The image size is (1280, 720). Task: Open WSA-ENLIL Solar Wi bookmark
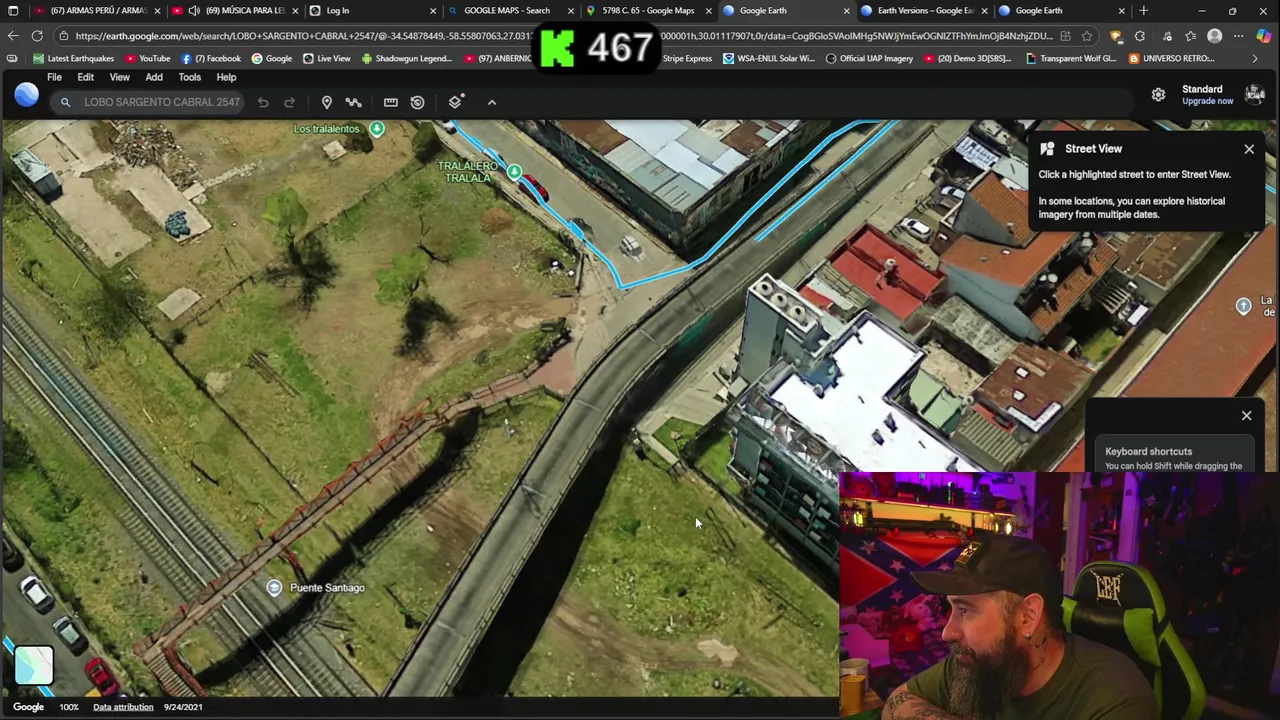[x=768, y=58]
